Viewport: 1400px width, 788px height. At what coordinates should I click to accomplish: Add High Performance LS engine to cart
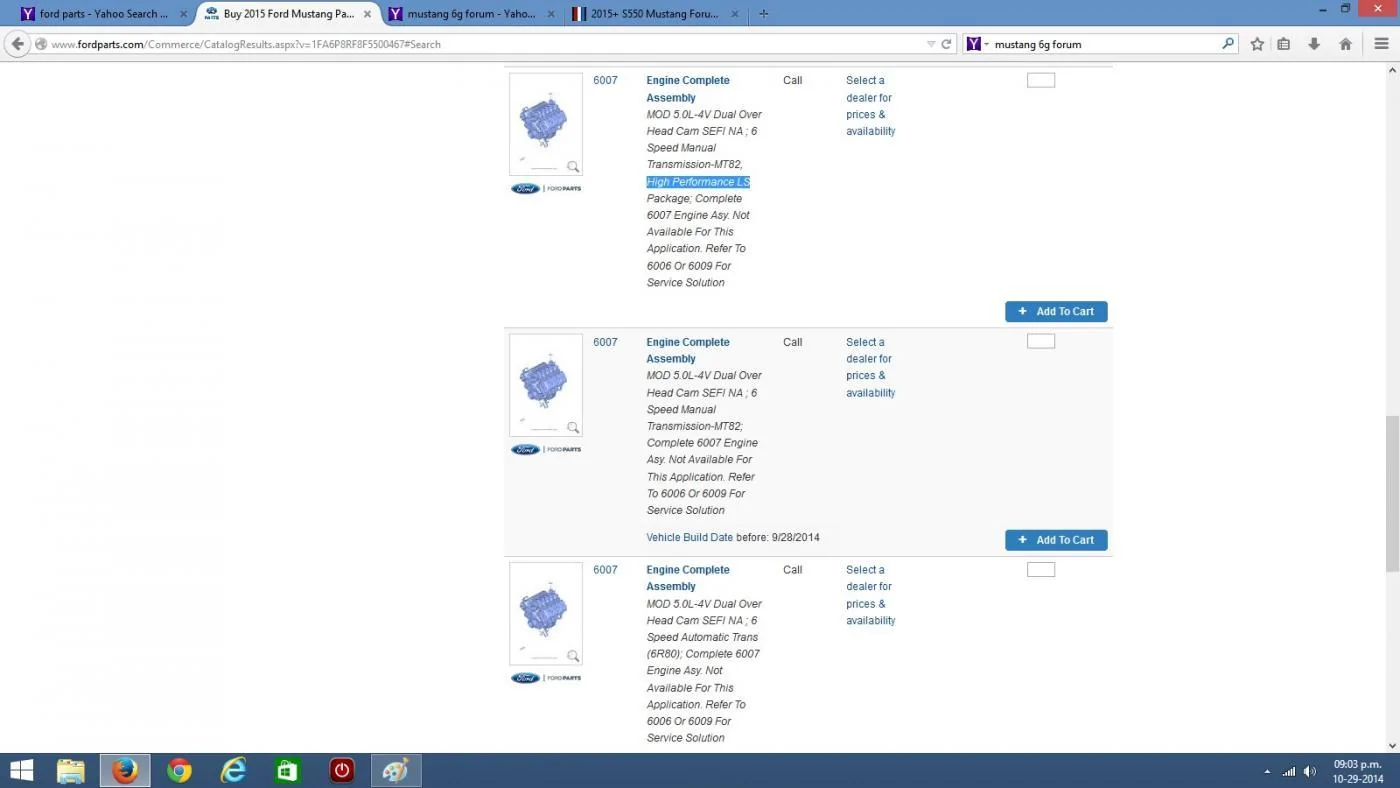1056,312
